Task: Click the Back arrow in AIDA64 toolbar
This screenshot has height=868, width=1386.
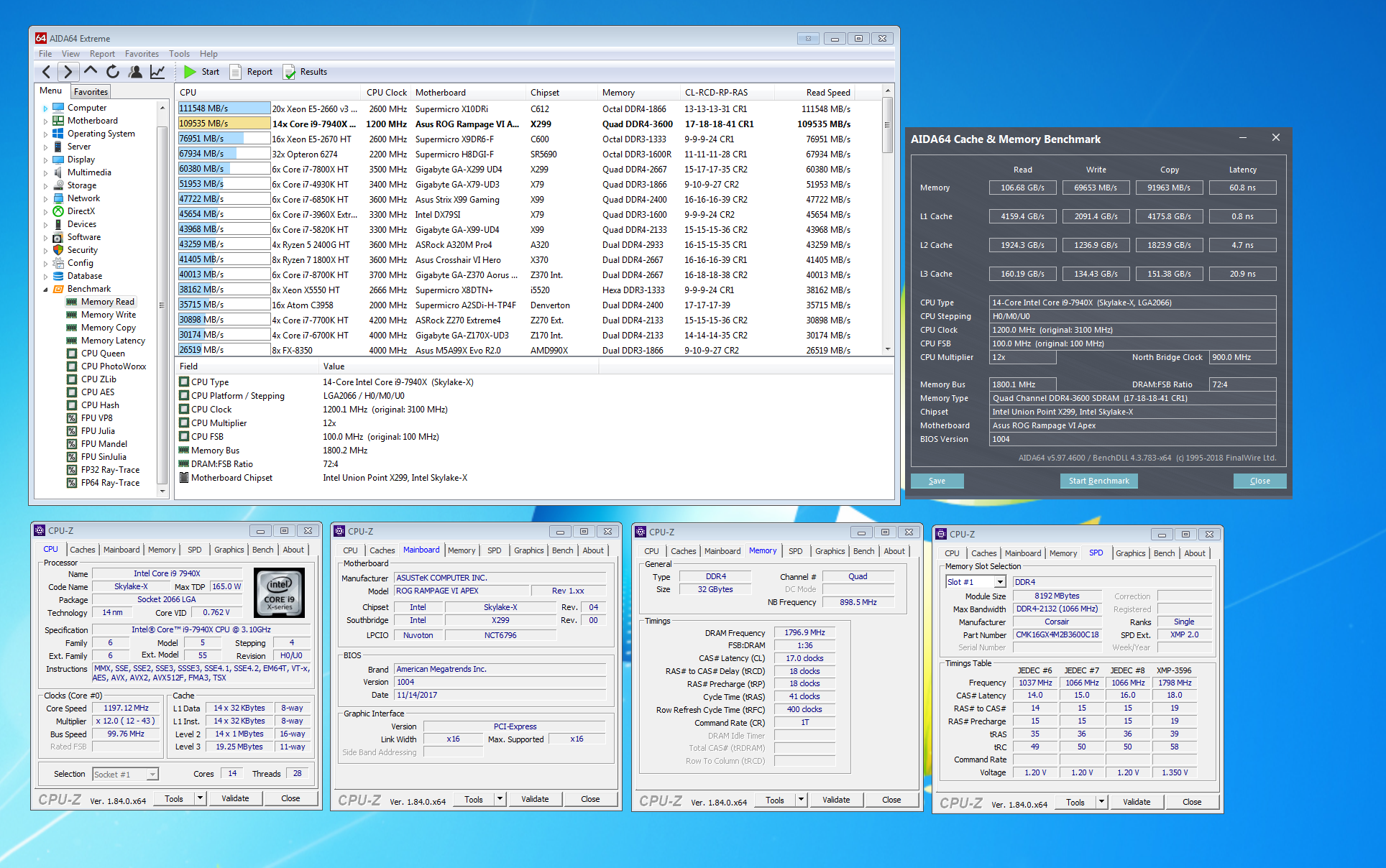Action: click(x=46, y=72)
